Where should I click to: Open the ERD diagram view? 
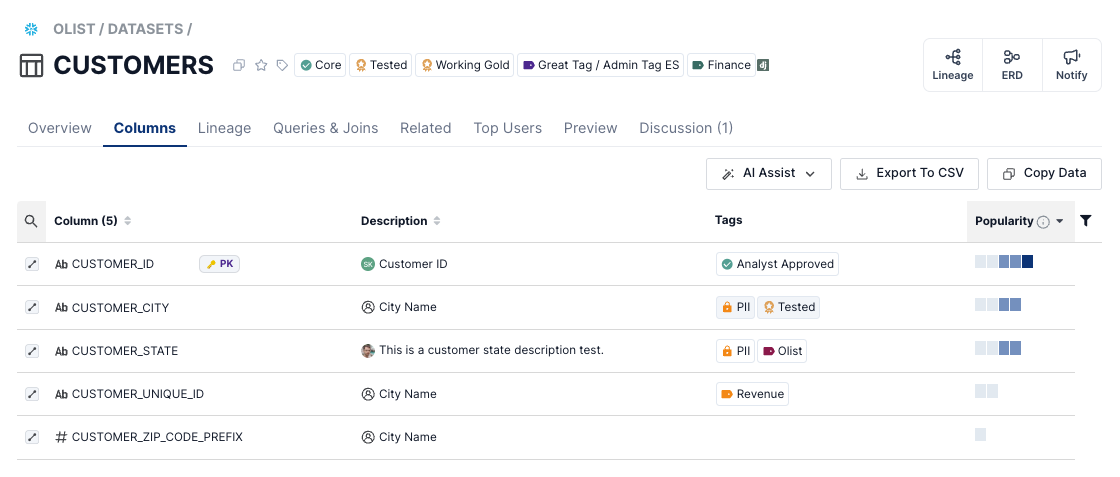[1012, 65]
